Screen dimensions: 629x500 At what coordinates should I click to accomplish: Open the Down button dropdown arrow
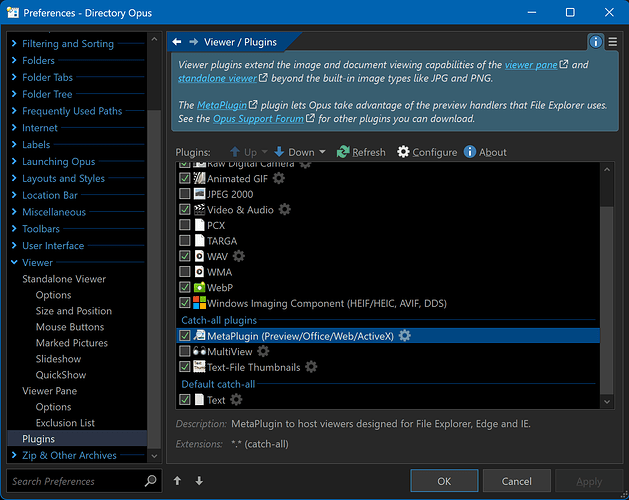322,152
